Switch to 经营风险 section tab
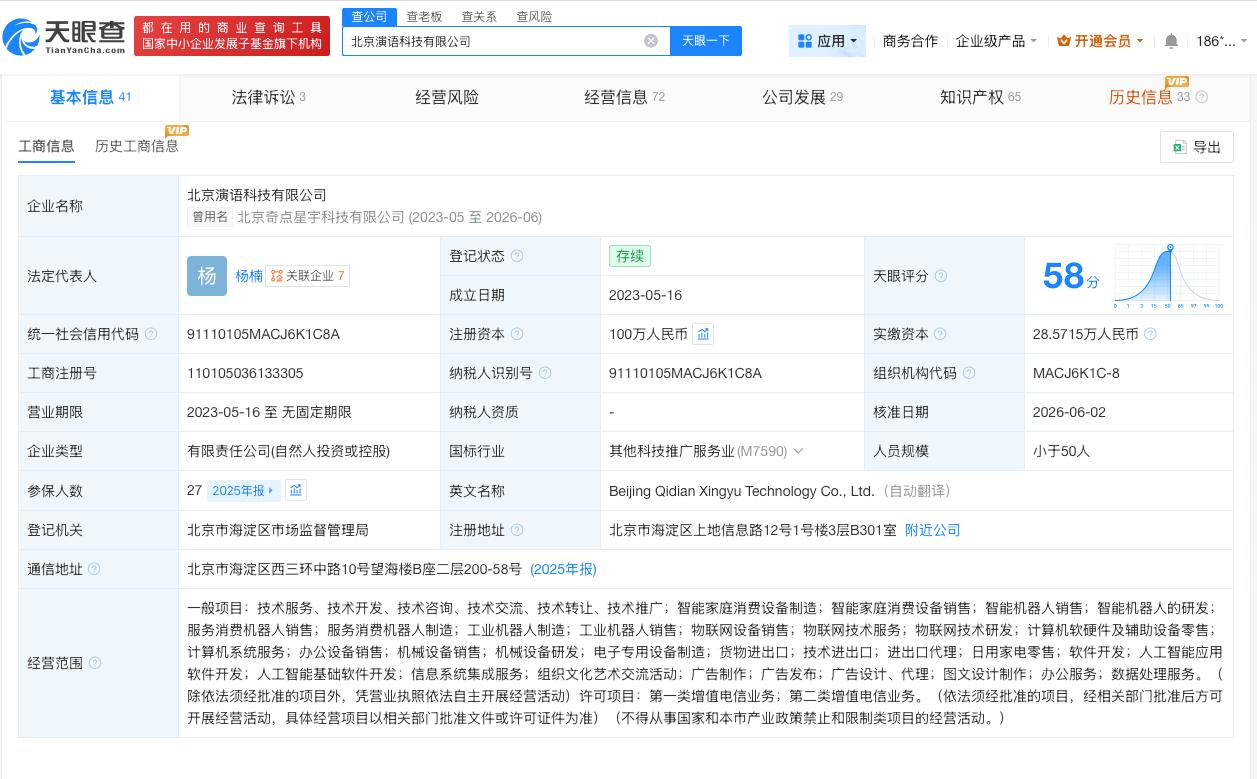This screenshot has height=779, width=1257. (447, 97)
